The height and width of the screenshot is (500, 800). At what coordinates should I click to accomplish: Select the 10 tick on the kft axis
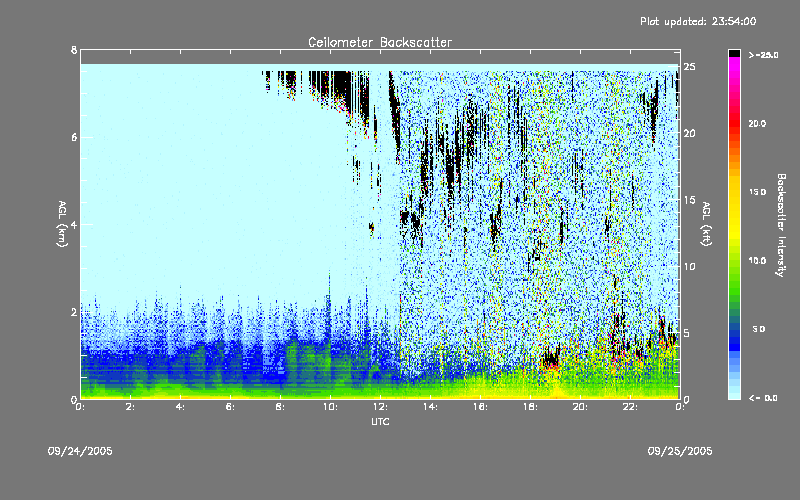(689, 266)
